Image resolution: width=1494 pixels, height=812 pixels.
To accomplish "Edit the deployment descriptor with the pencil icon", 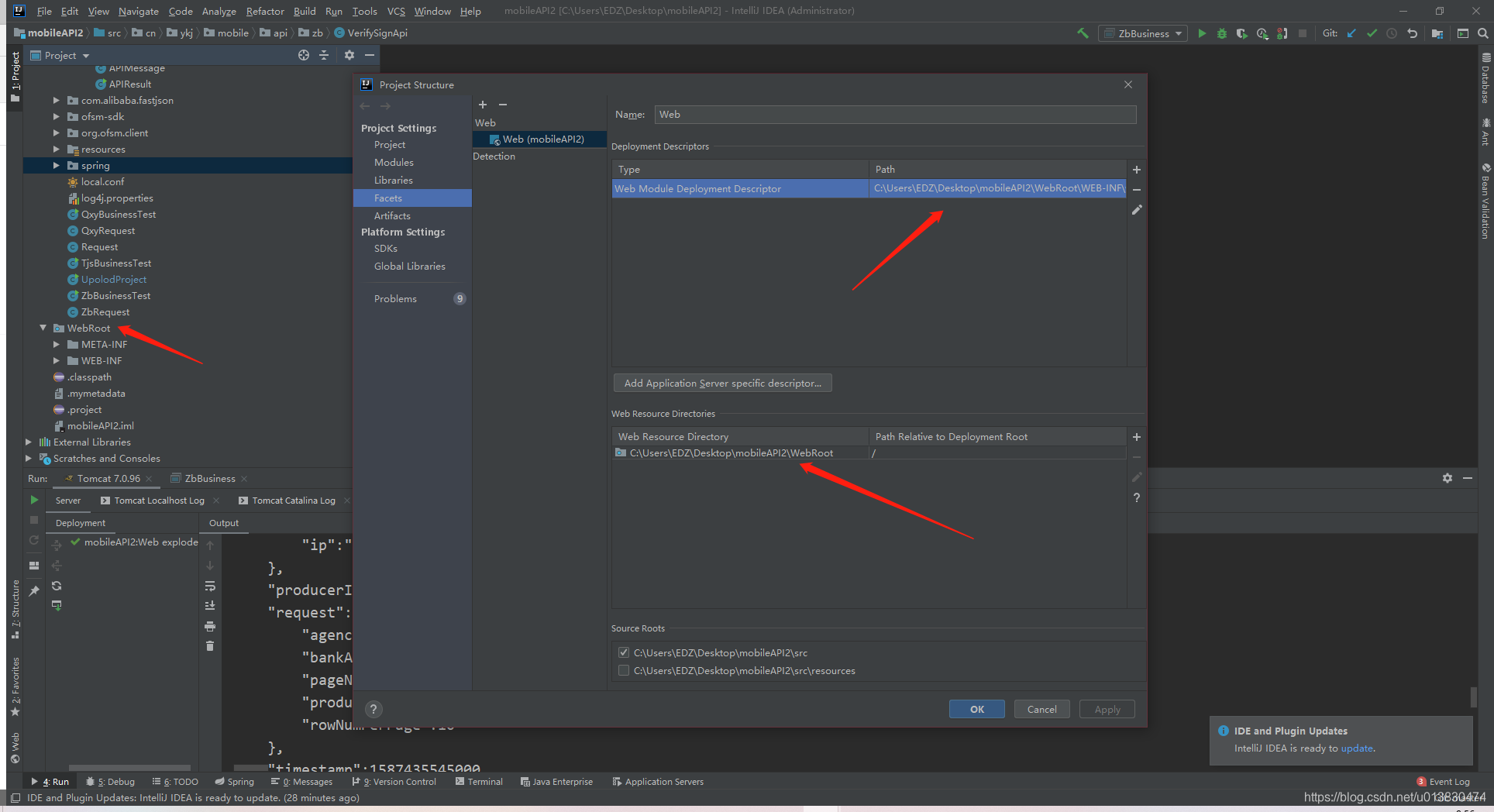I will pos(1137,210).
